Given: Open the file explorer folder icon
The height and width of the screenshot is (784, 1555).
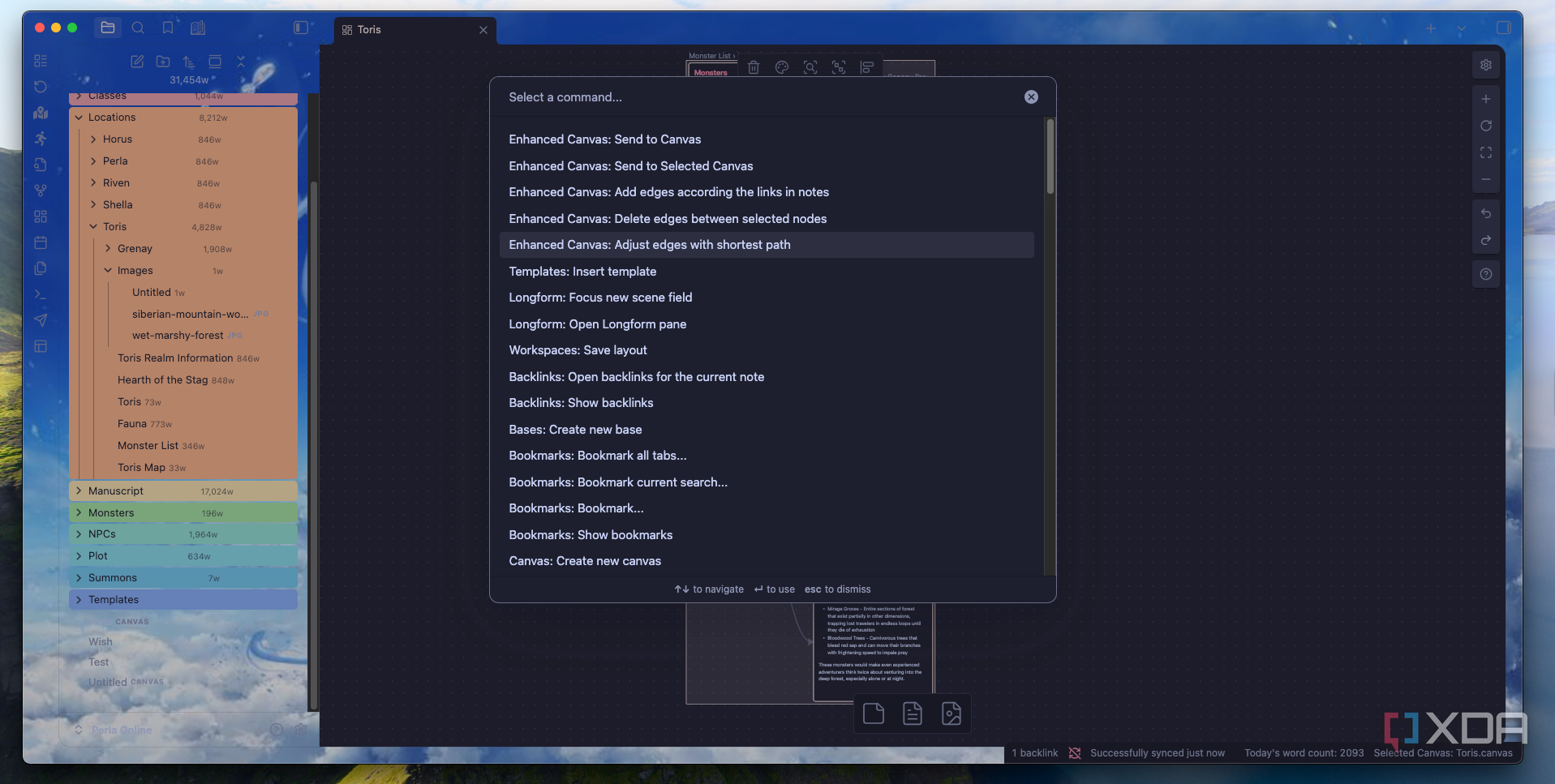Looking at the screenshot, I should click(108, 28).
